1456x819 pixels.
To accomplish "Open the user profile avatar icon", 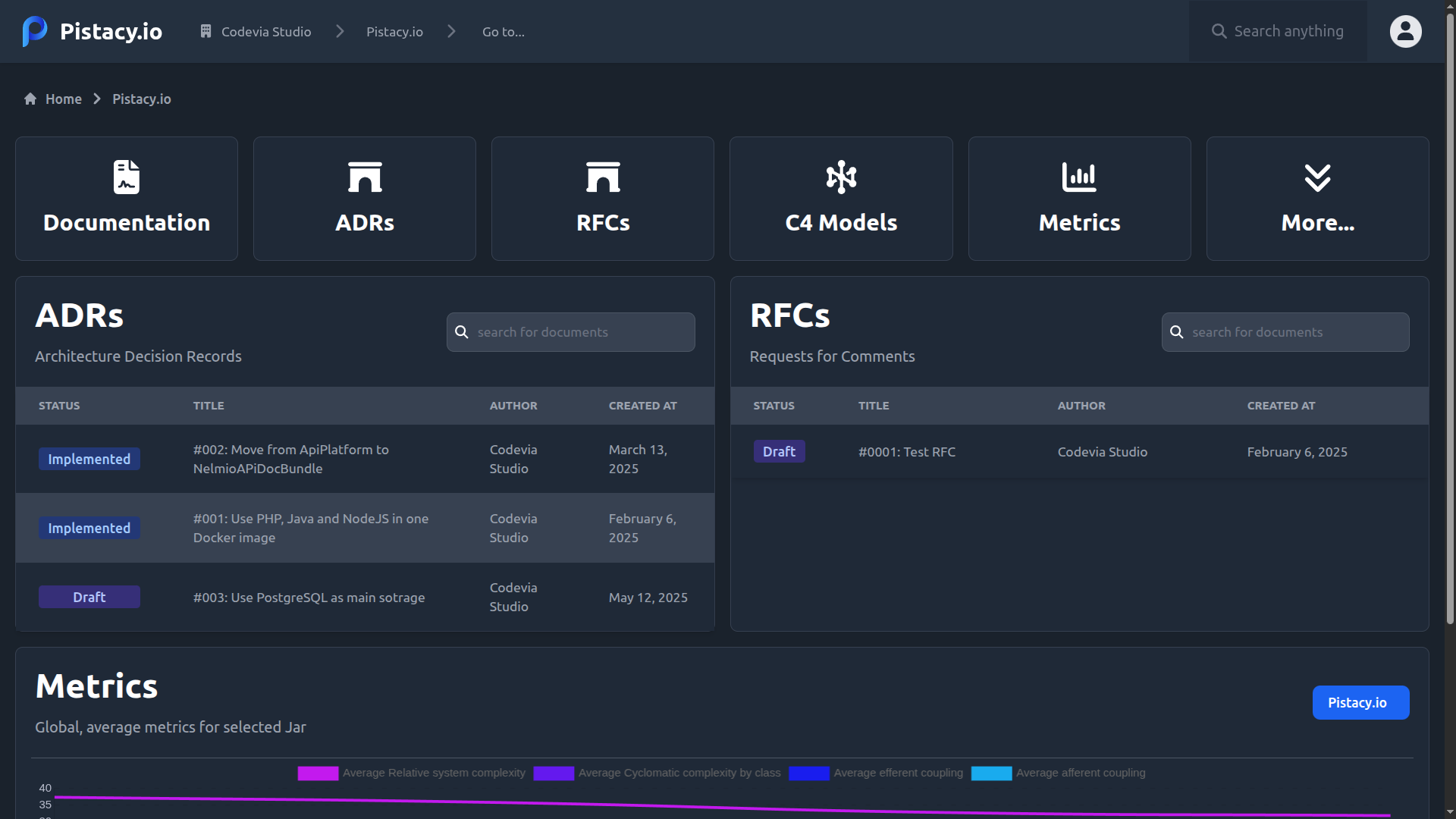I will 1405,31.
